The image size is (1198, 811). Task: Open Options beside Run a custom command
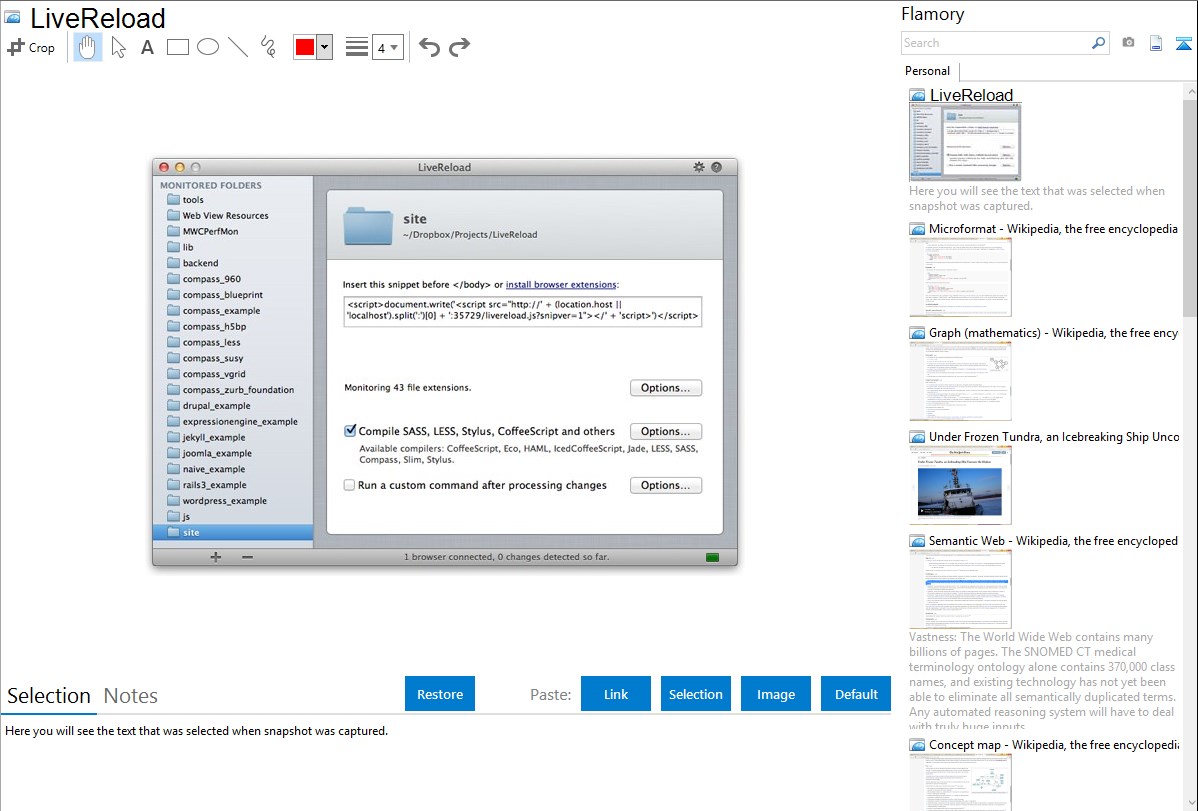tap(665, 485)
